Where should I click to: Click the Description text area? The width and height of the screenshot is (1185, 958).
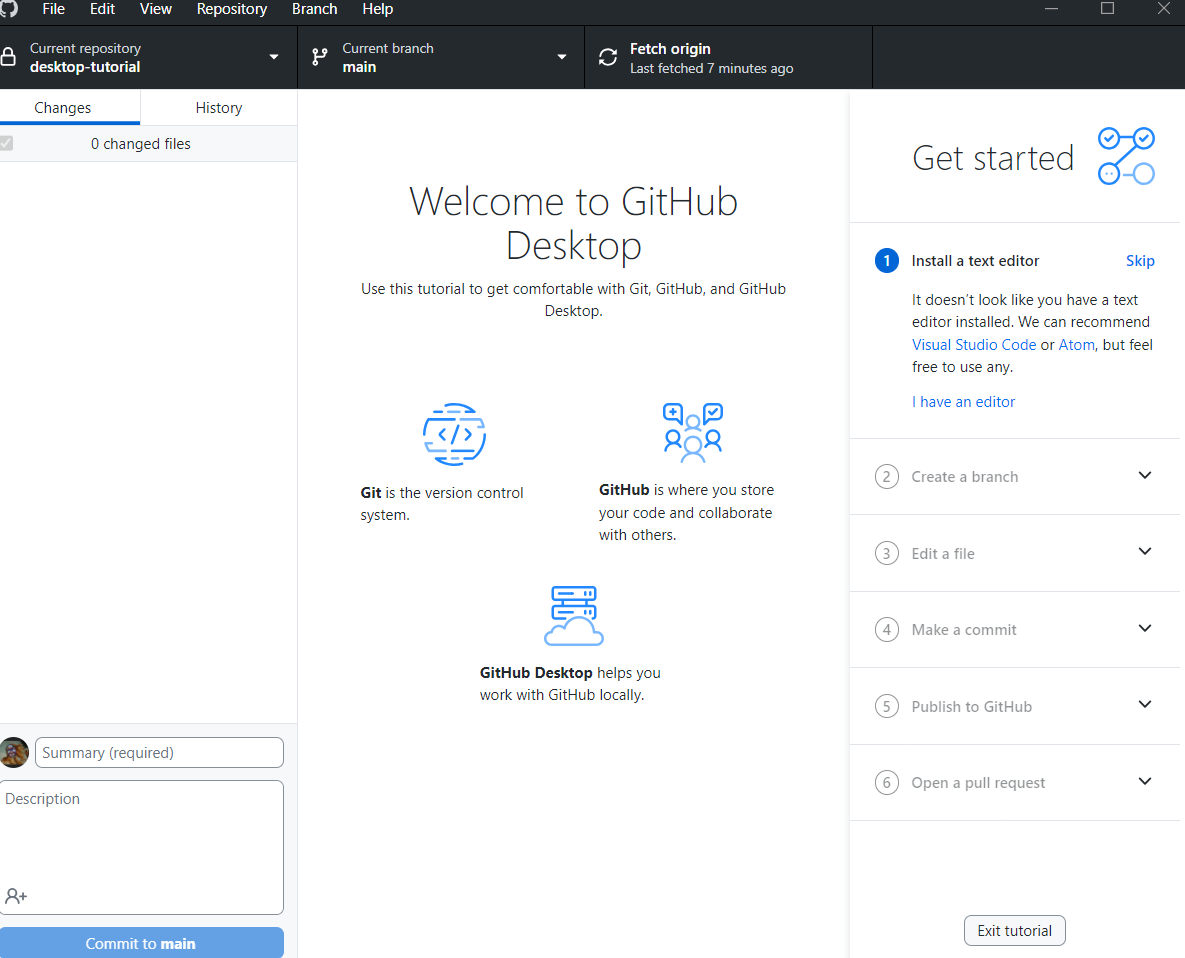142,847
